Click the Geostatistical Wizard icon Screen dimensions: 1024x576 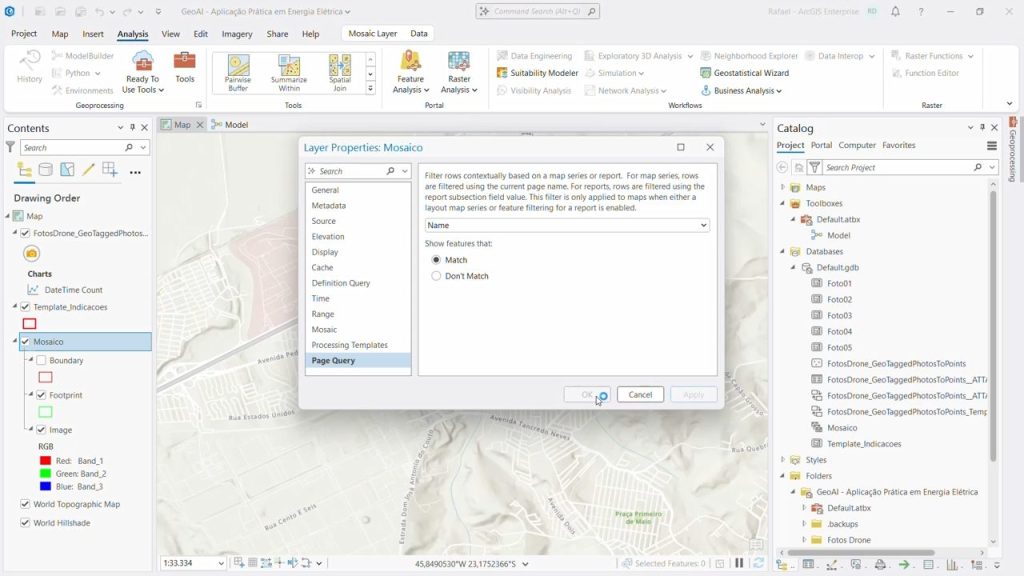(x=705, y=73)
